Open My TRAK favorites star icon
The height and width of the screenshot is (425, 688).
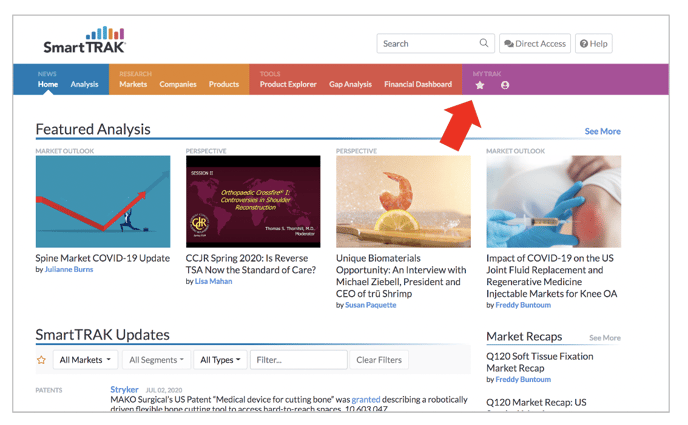tap(480, 85)
